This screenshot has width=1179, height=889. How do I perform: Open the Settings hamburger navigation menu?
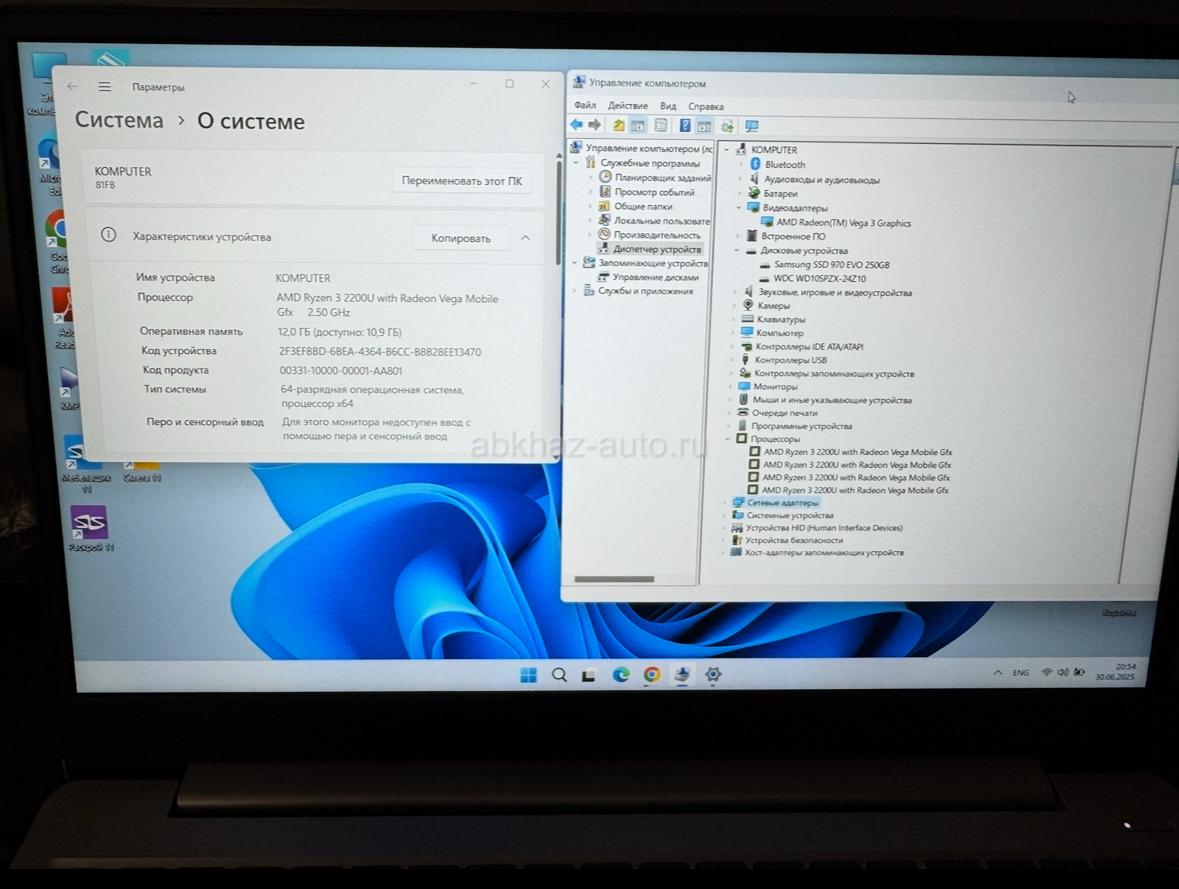tap(105, 87)
